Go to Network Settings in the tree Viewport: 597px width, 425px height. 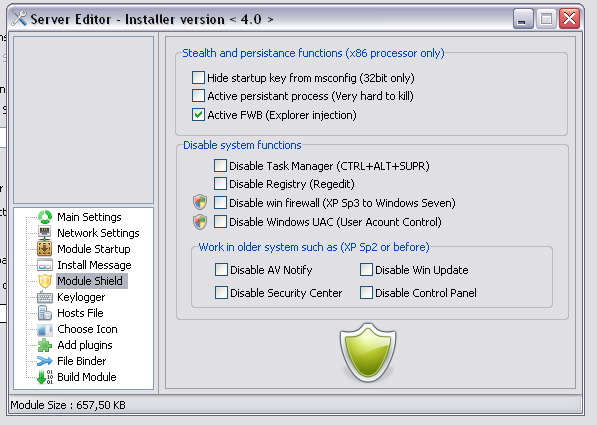coord(98,233)
